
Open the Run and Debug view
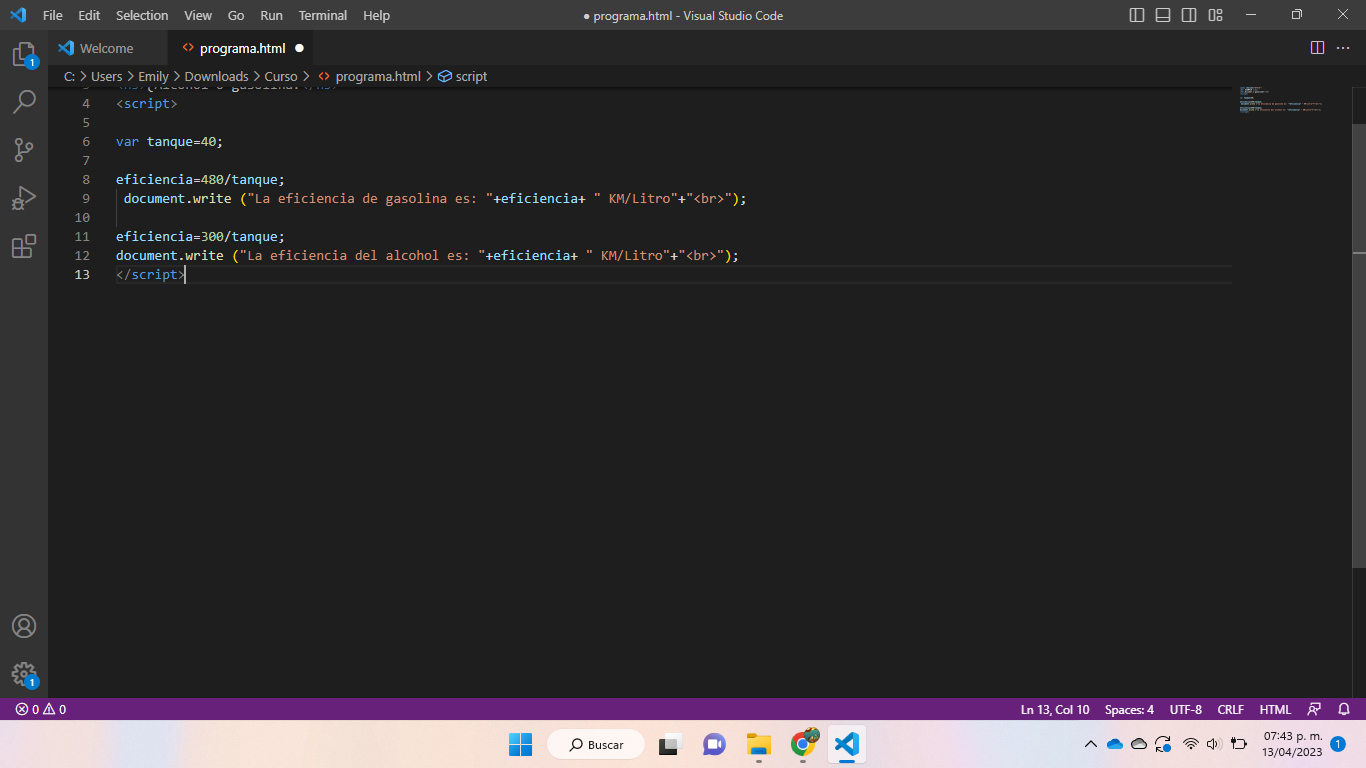24,198
